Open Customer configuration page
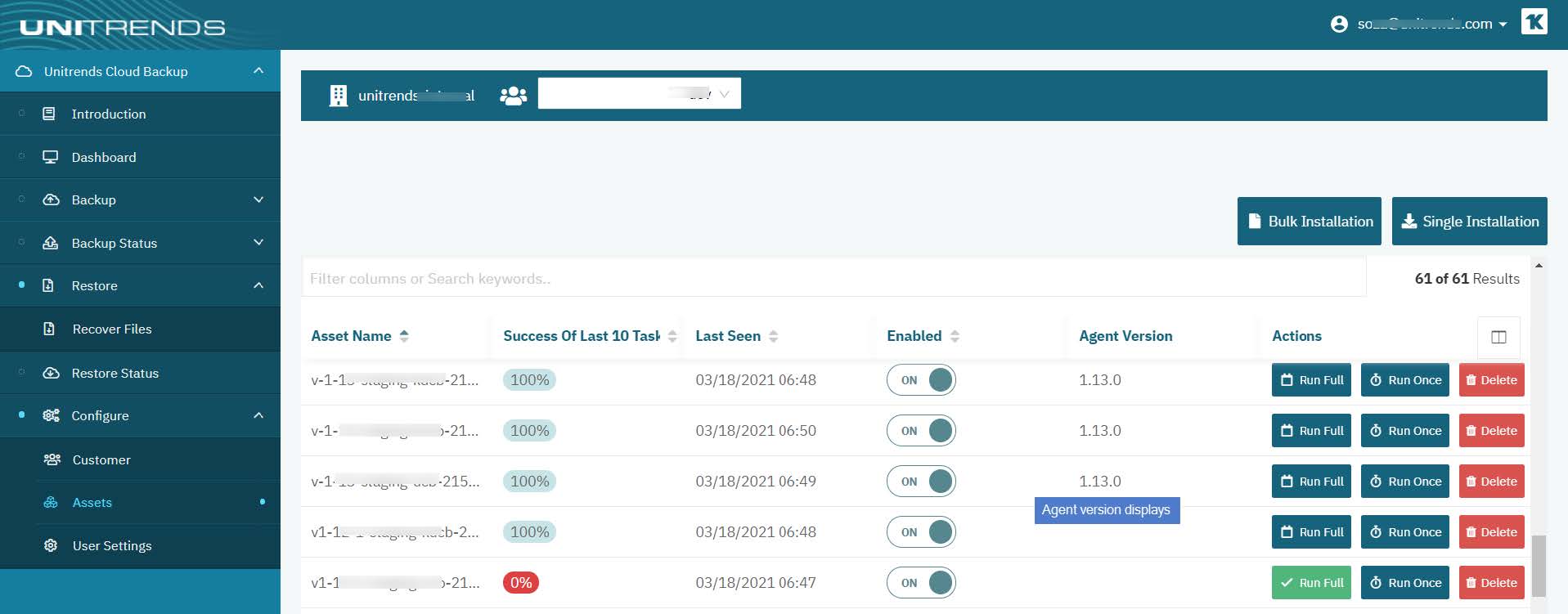Screen dimensions: 1568x614 tap(101, 459)
